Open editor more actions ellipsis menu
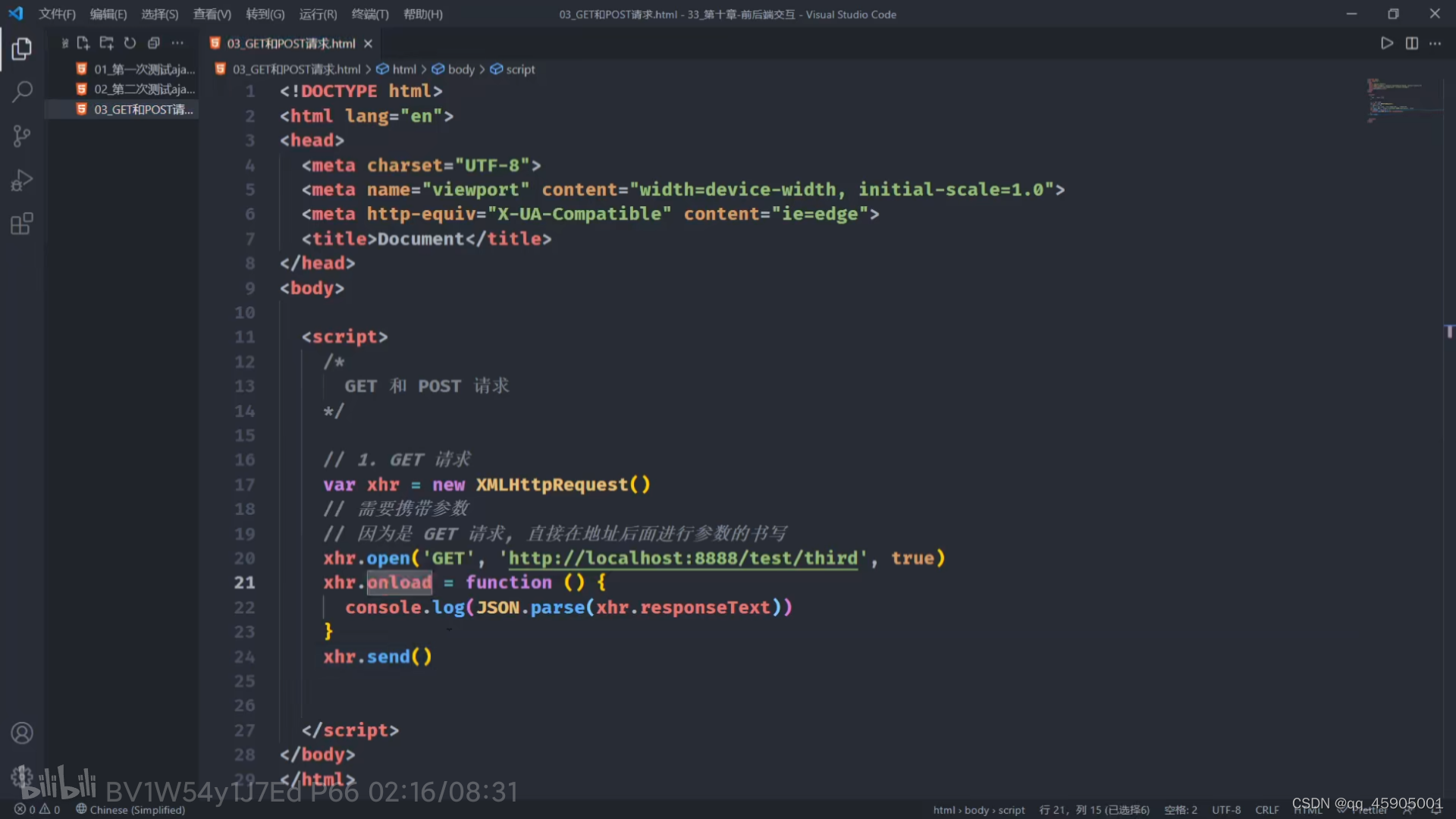The image size is (1456, 819). pyautogui.click(x=1435, y=43)
